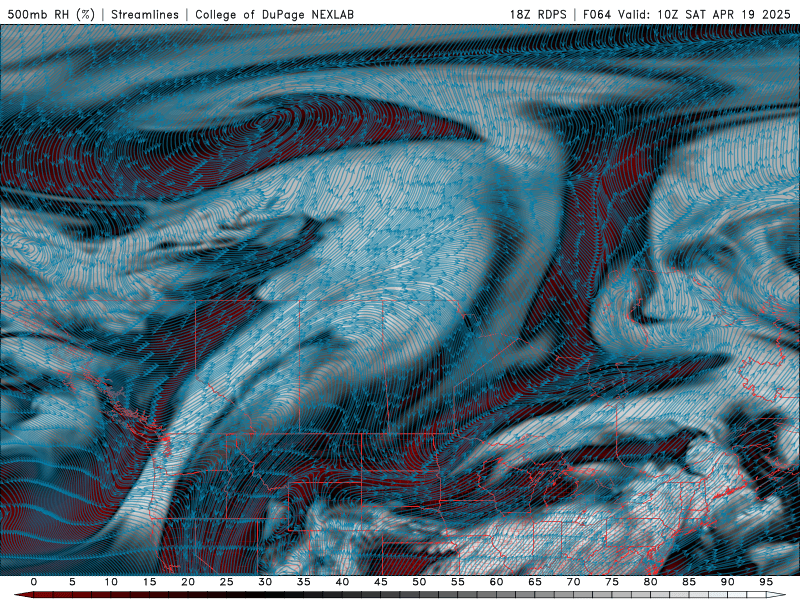Select the 'Streamlines' label in the header
800x600 pixels.
pos(145,14)
